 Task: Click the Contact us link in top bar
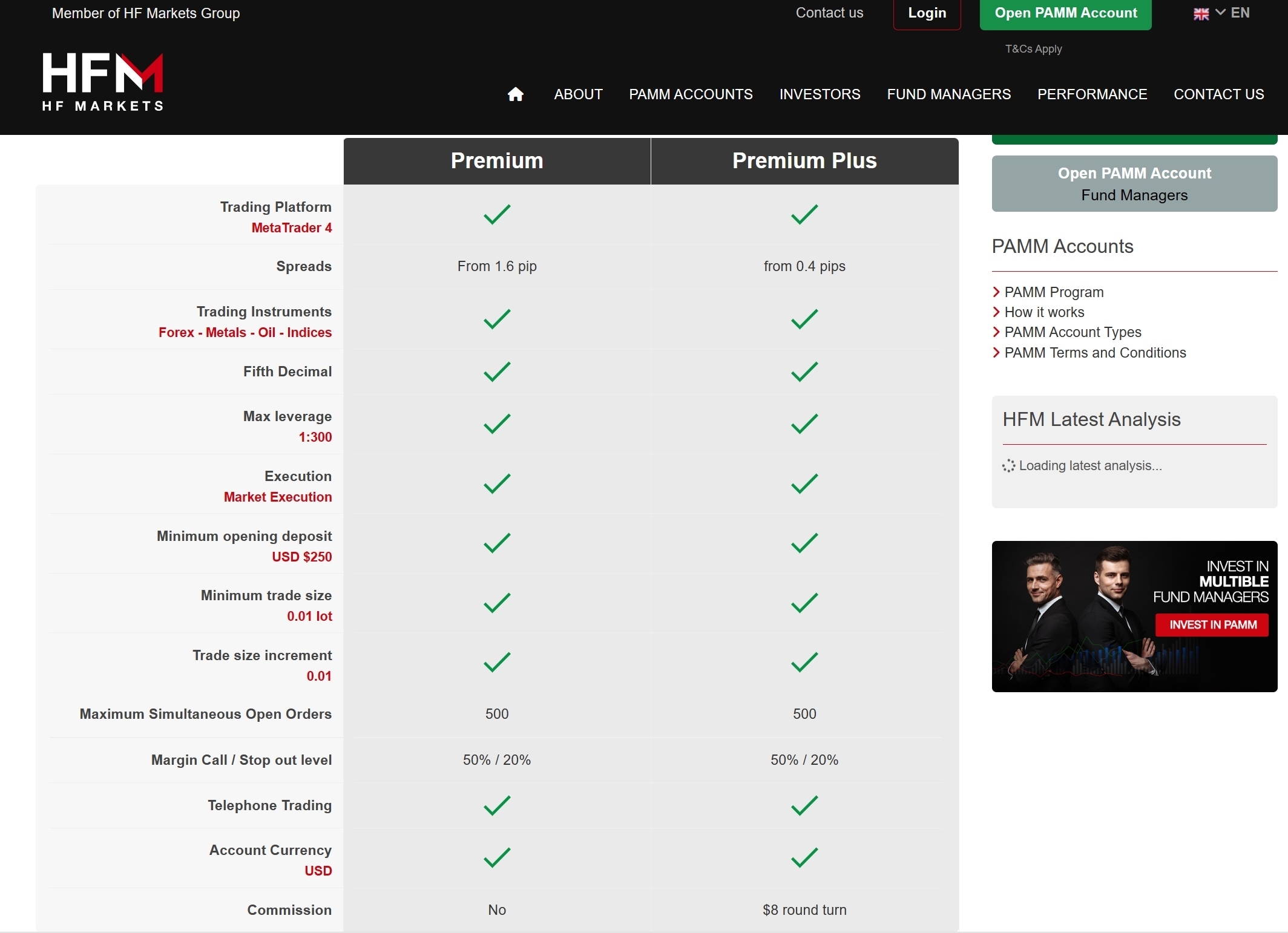(x=829, y=13)
